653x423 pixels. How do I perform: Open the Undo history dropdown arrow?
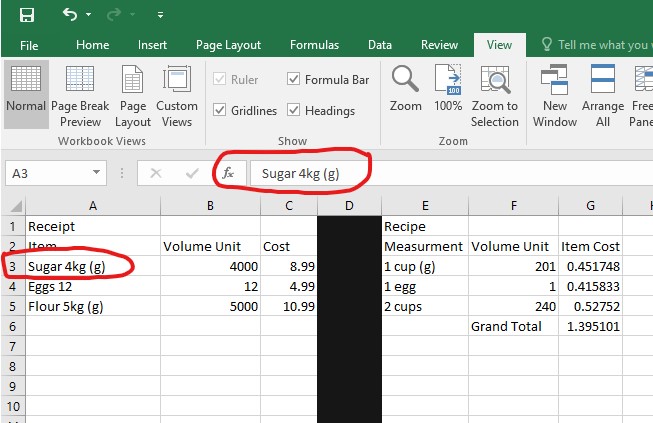click(89, 16)
